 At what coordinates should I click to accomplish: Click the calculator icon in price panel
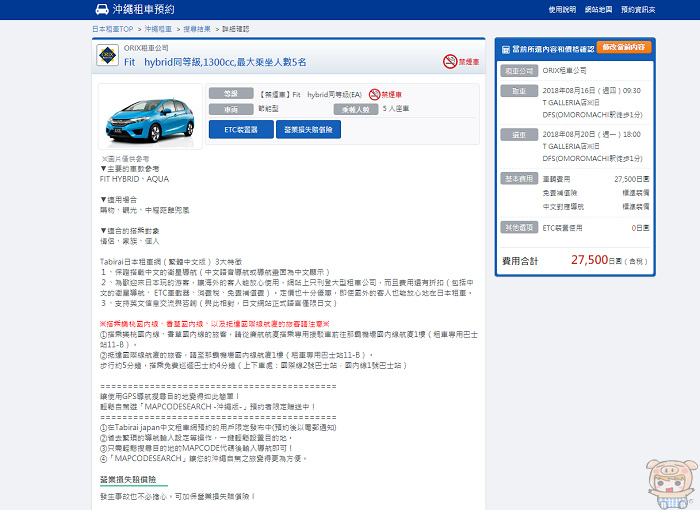[505, 50]
